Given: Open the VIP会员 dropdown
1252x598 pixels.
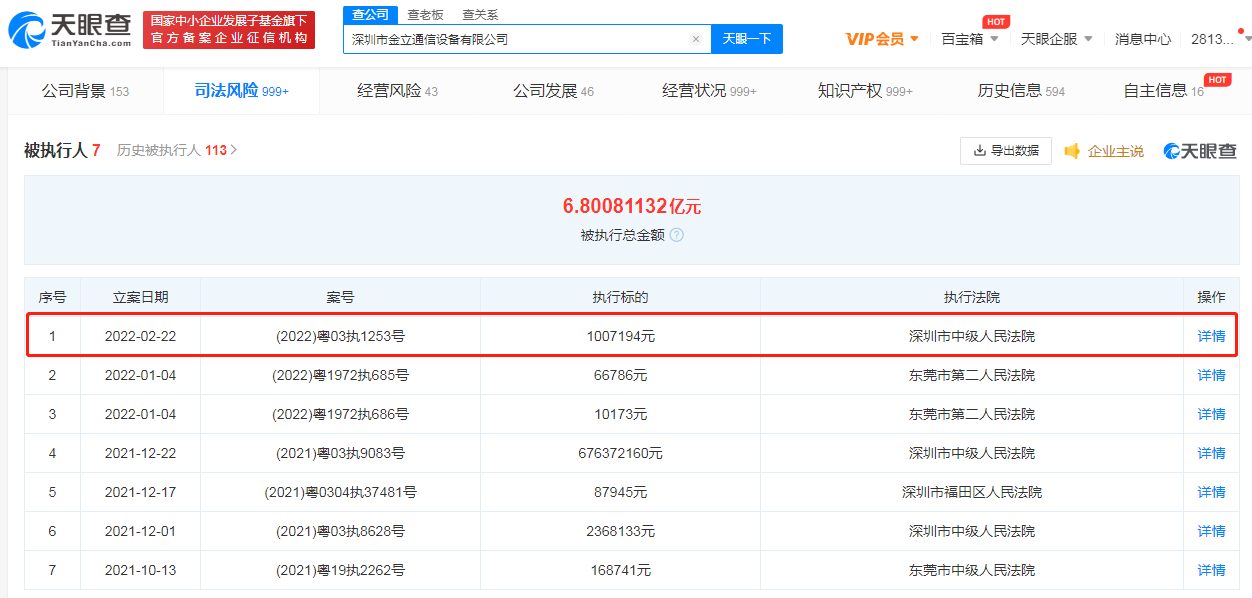Looking at the screenshot, I should (x=882, y=39).
